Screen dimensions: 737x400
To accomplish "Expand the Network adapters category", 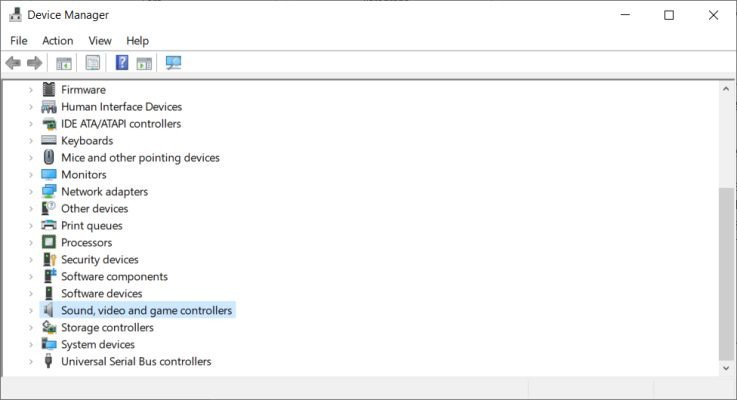I will pyautogui.click(x=31, y=192).
